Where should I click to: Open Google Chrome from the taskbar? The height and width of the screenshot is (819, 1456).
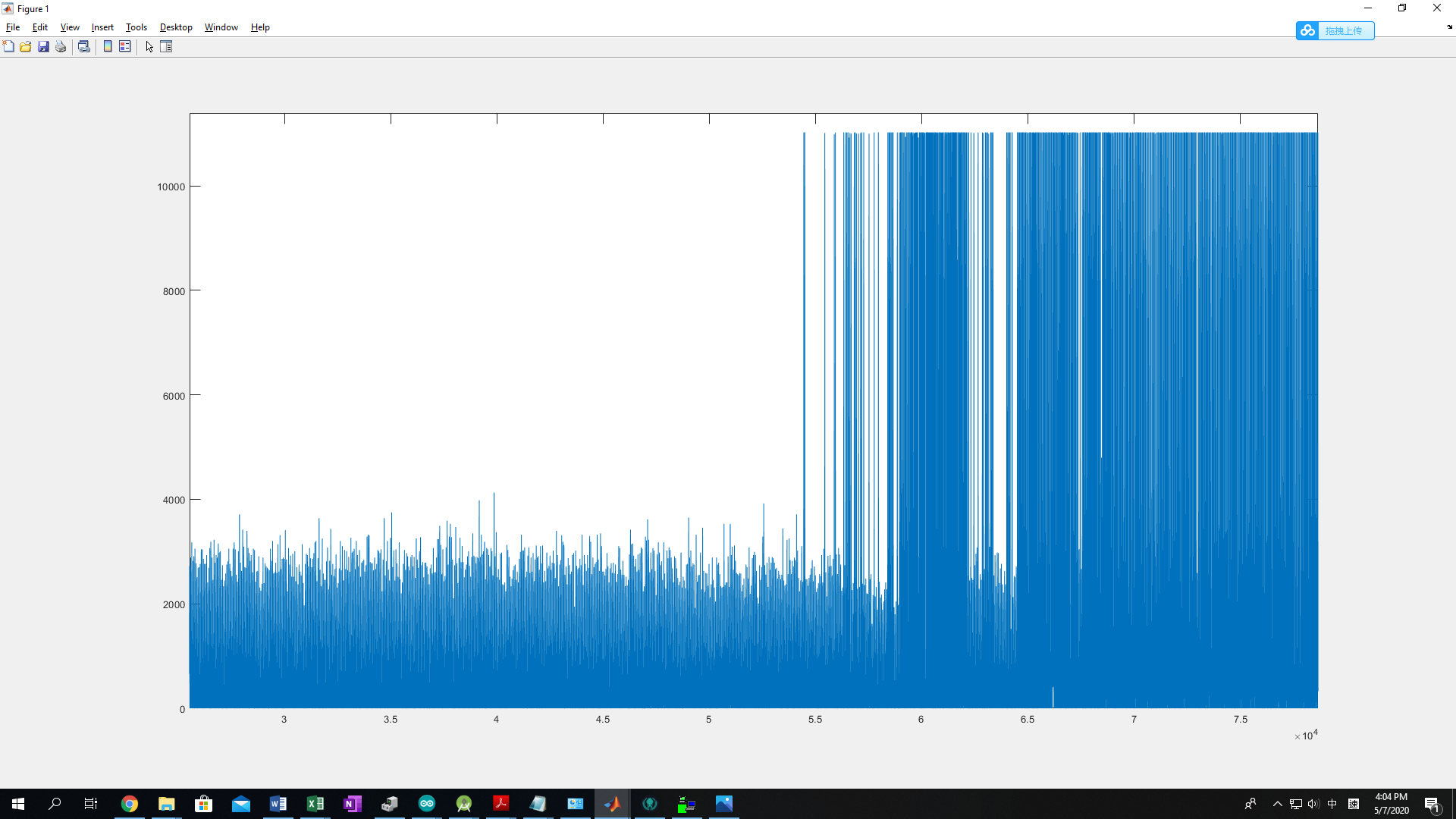coord(130,804)
